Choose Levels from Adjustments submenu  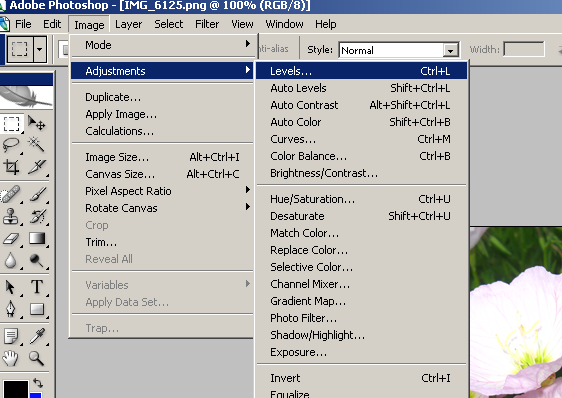[361, 71]
